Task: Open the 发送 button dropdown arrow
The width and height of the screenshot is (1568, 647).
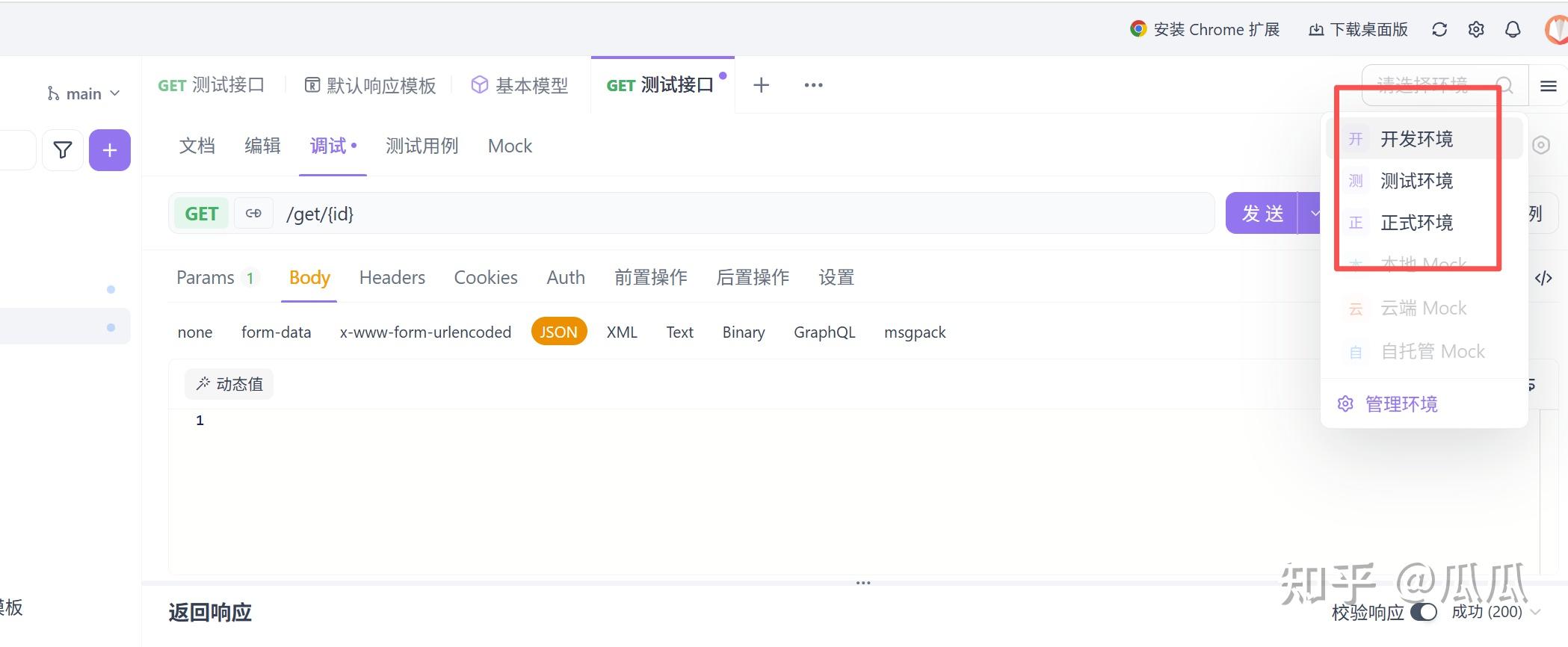Action: 1314,214
